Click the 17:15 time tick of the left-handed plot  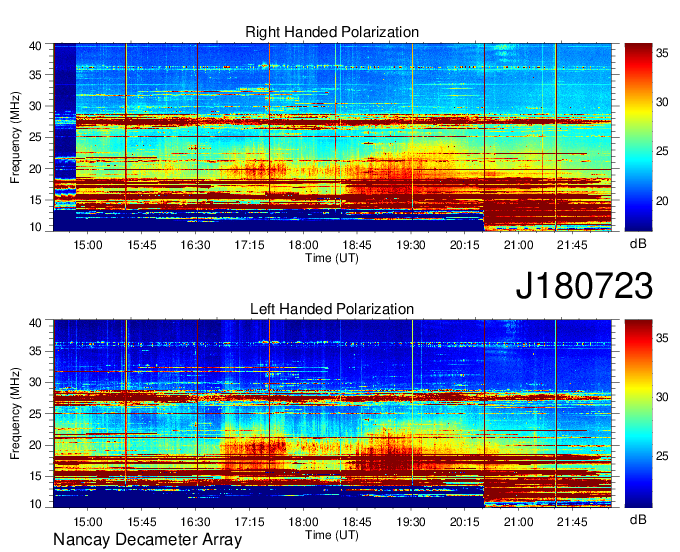click(249, 521)
